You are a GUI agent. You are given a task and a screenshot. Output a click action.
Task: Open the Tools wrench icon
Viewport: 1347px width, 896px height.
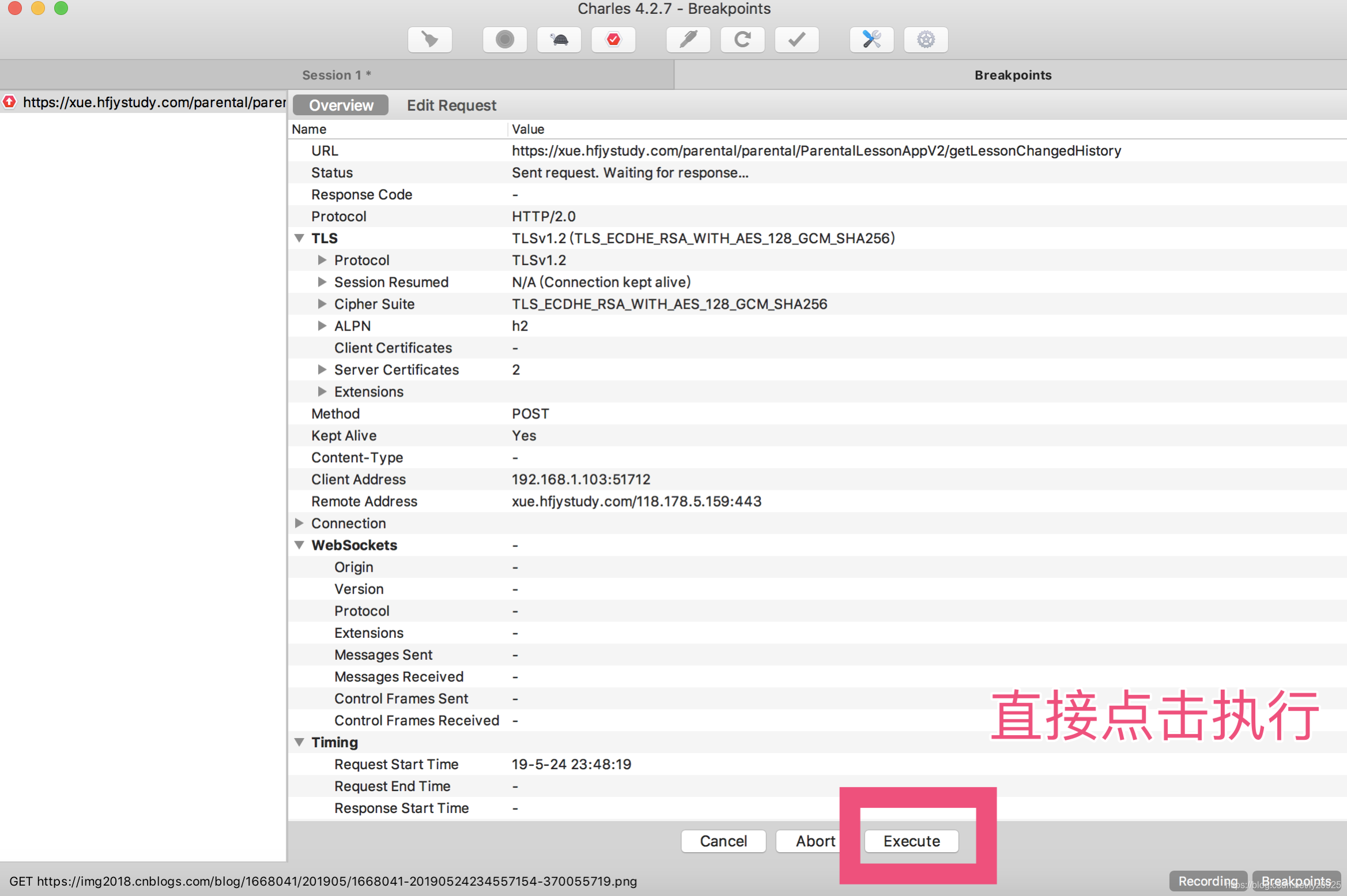tap(871, 40)
